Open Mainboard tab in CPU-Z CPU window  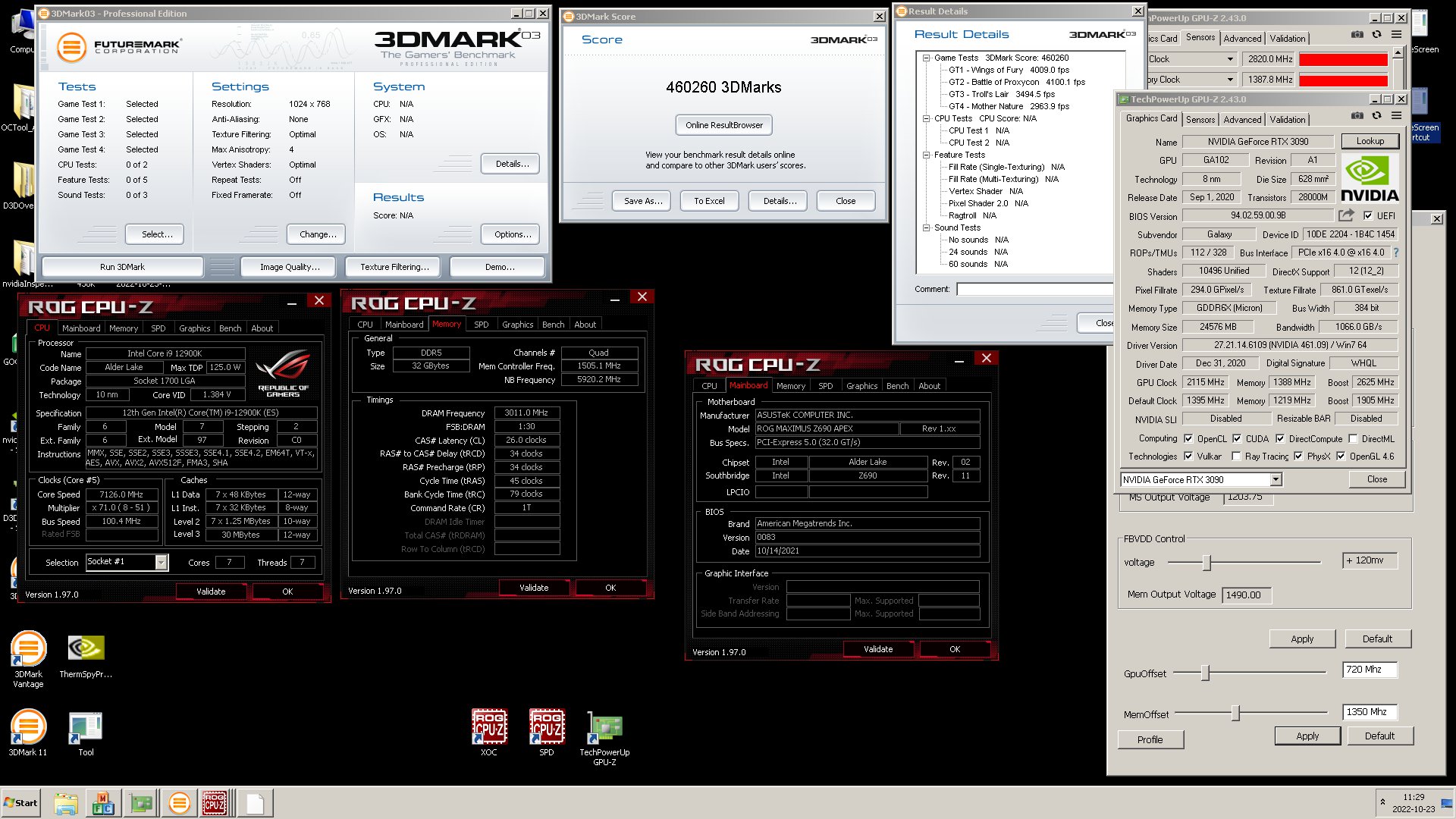coord(81,328)
